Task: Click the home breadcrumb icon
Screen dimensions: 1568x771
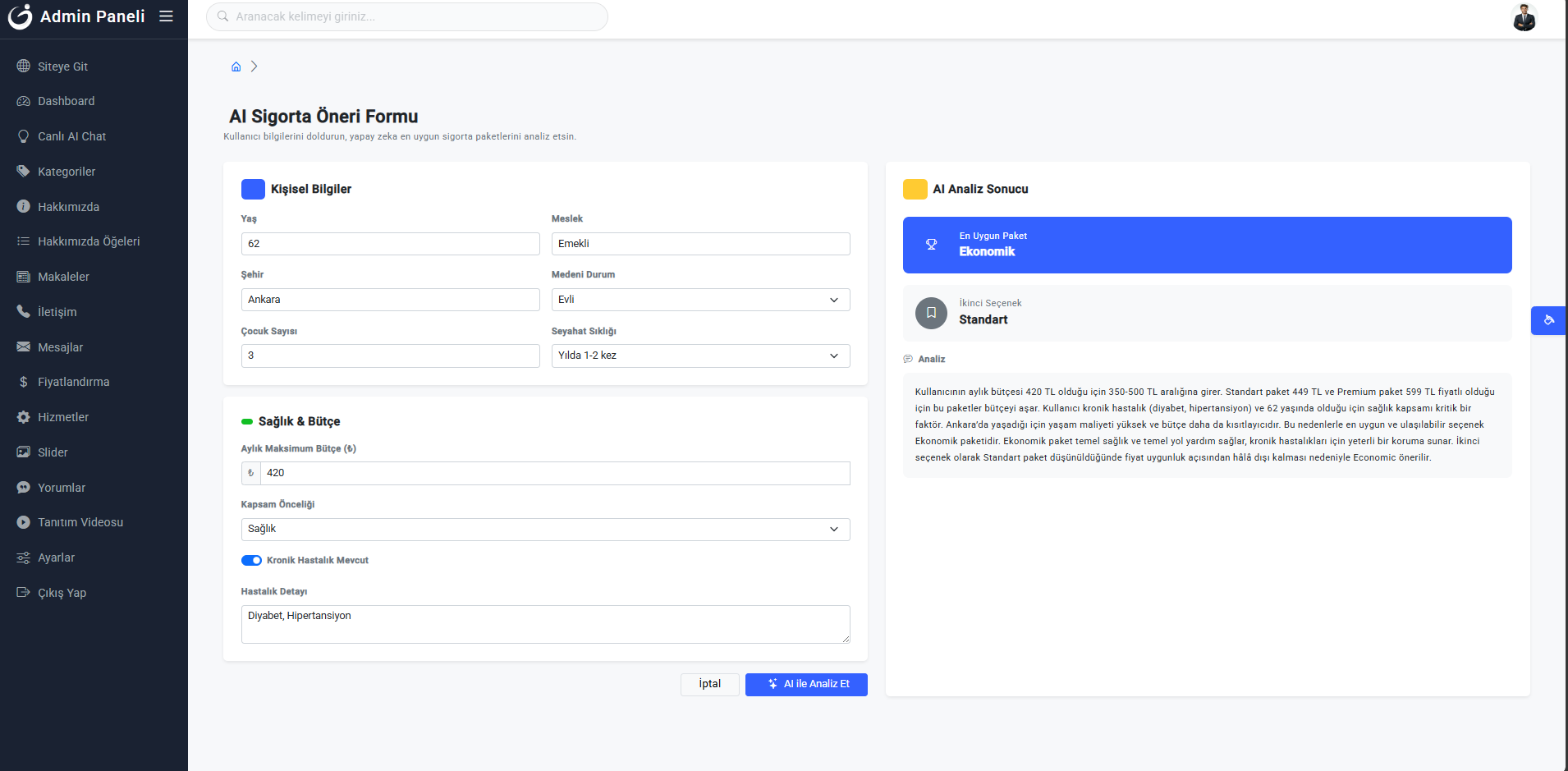Action: pos(236,67)
